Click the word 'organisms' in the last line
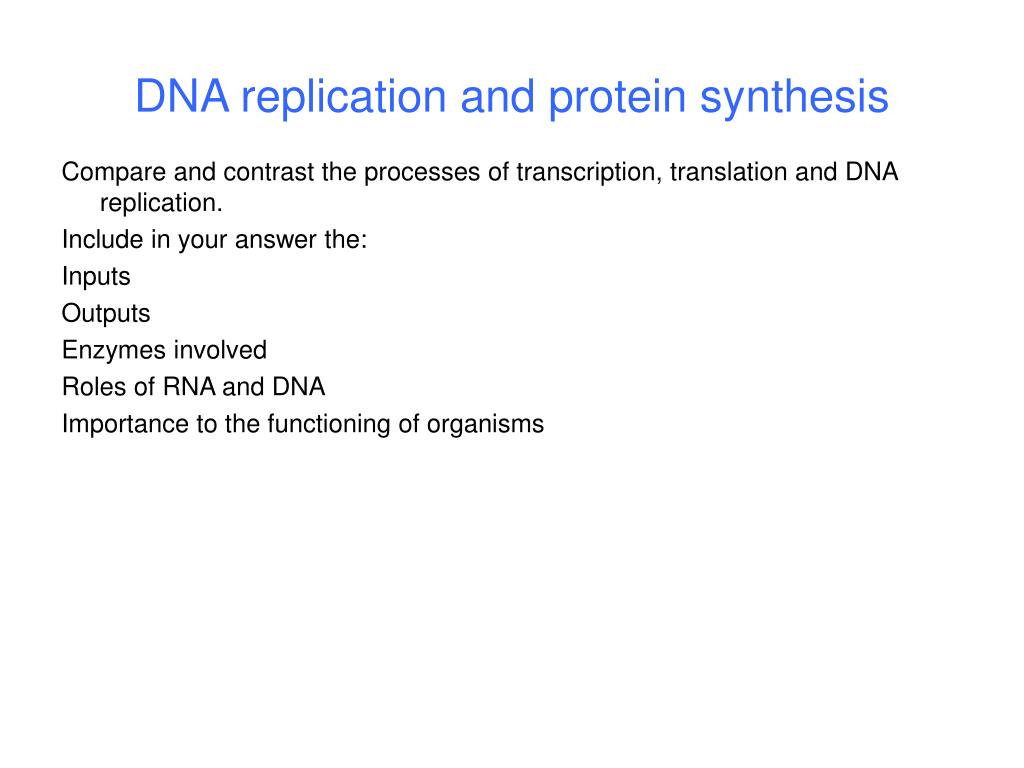Screen dimensions: 1024x768 485,424
